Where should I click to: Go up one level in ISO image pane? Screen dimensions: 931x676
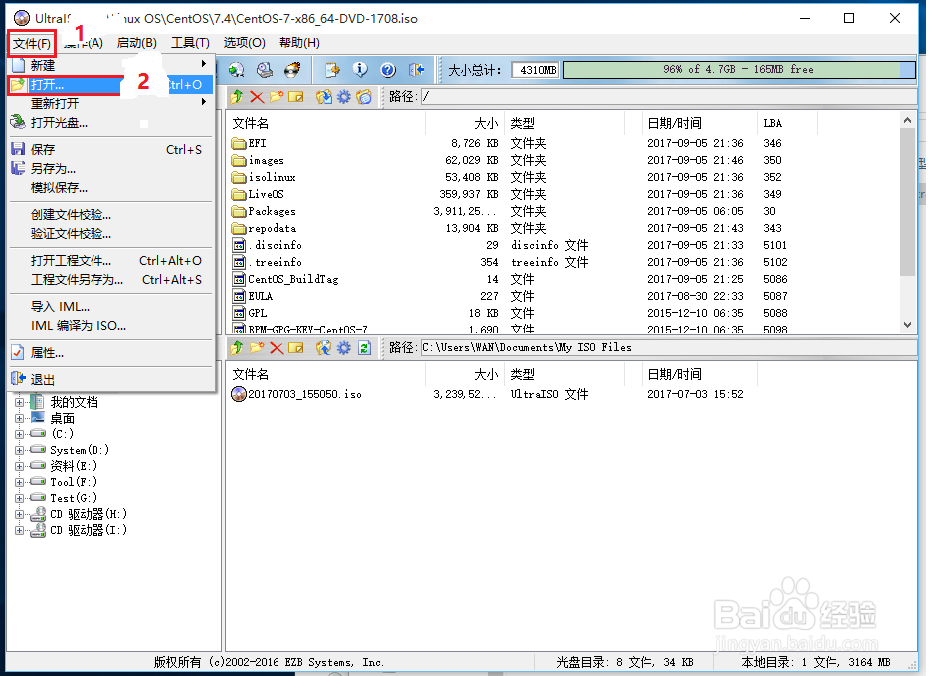click(x=237, y=97)
